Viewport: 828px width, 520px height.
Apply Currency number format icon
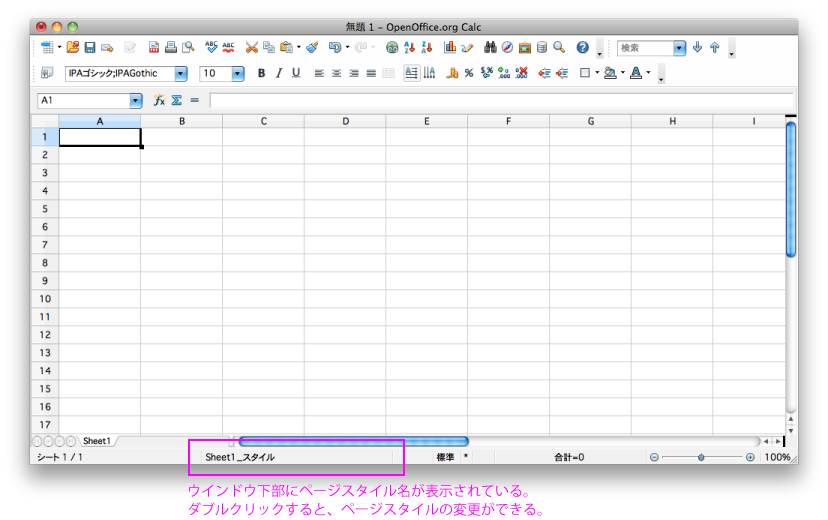452,73
